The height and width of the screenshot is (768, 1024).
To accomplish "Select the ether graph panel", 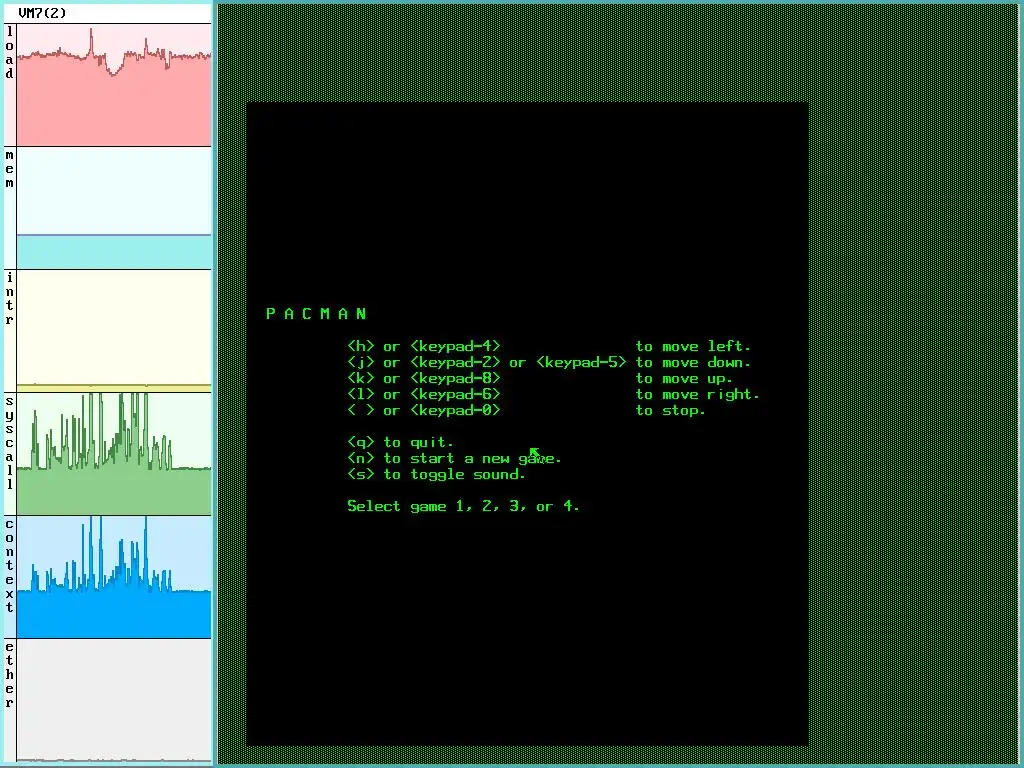I will click(x=114, y=699).
